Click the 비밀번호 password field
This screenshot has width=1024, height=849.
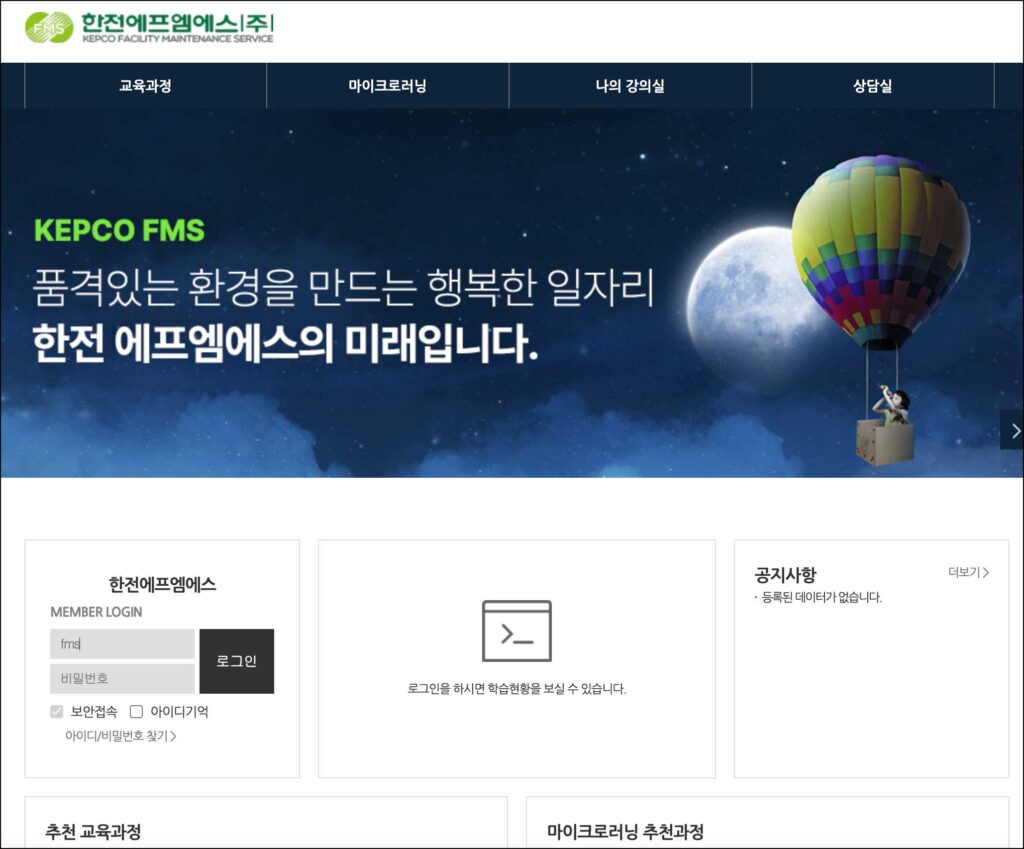(x=122, y=679)
